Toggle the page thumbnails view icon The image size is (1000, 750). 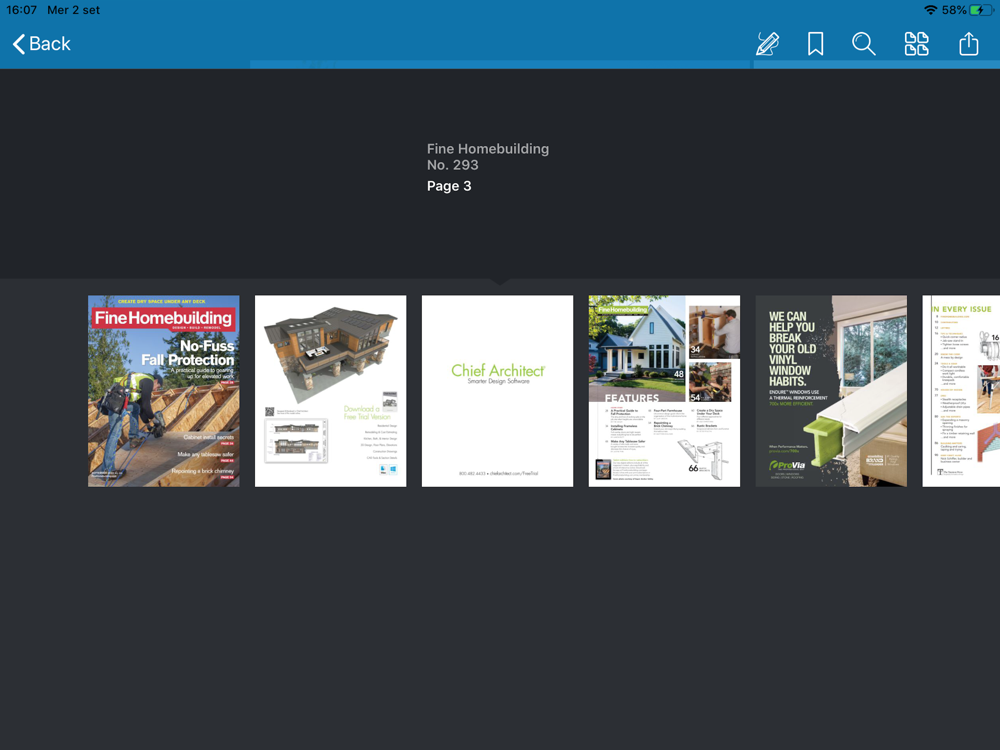point(916,43)
